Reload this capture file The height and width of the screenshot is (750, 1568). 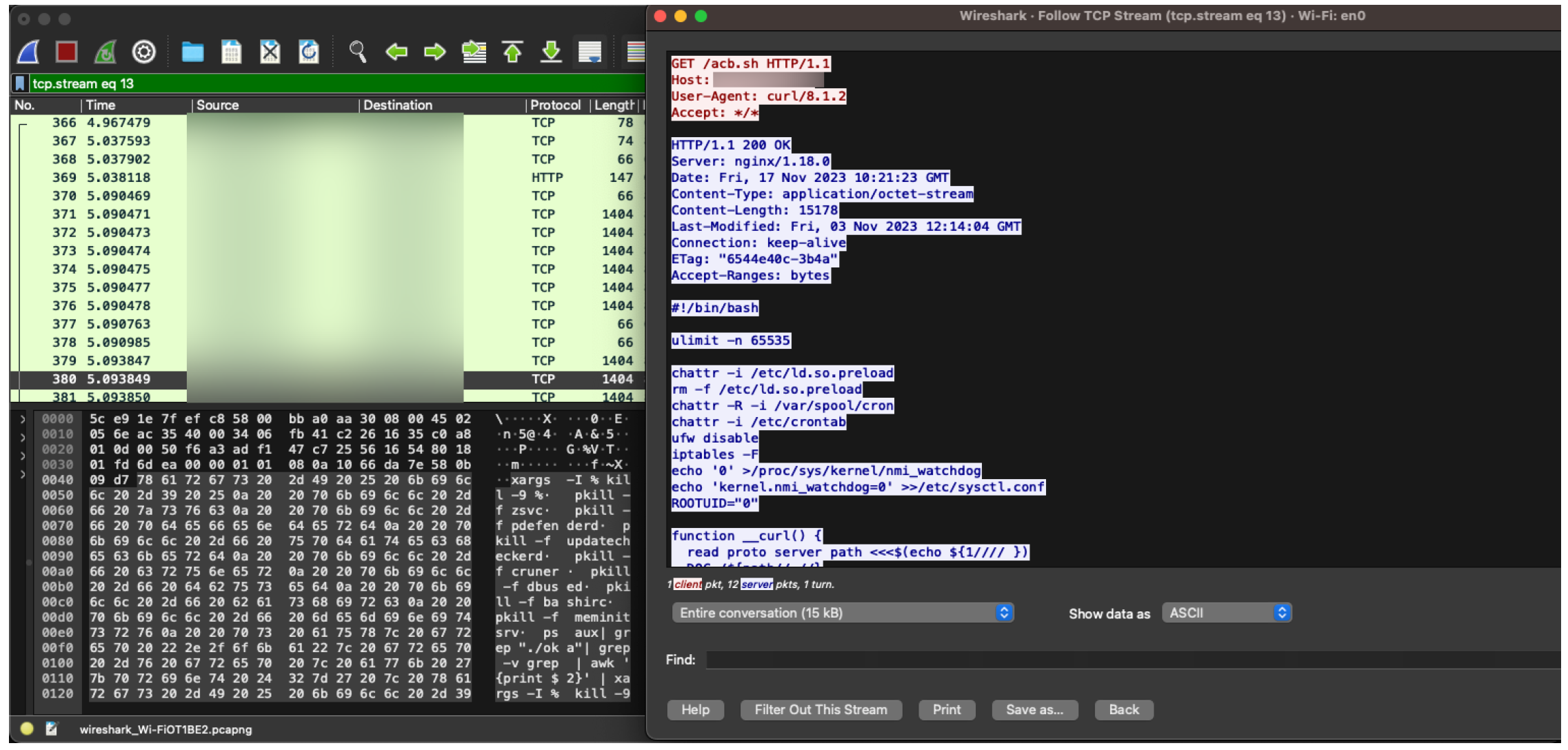[308, 52]
